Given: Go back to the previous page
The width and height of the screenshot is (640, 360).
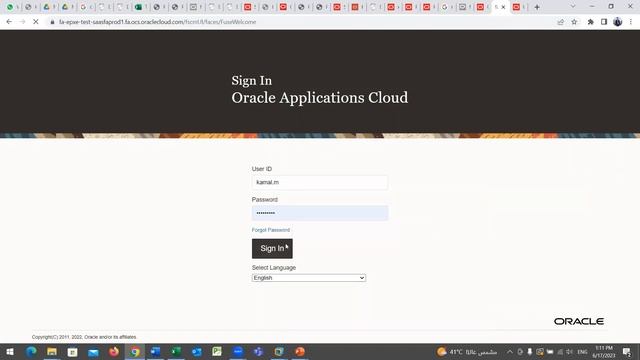Looking at the screenshot, I should pos(9,22).
